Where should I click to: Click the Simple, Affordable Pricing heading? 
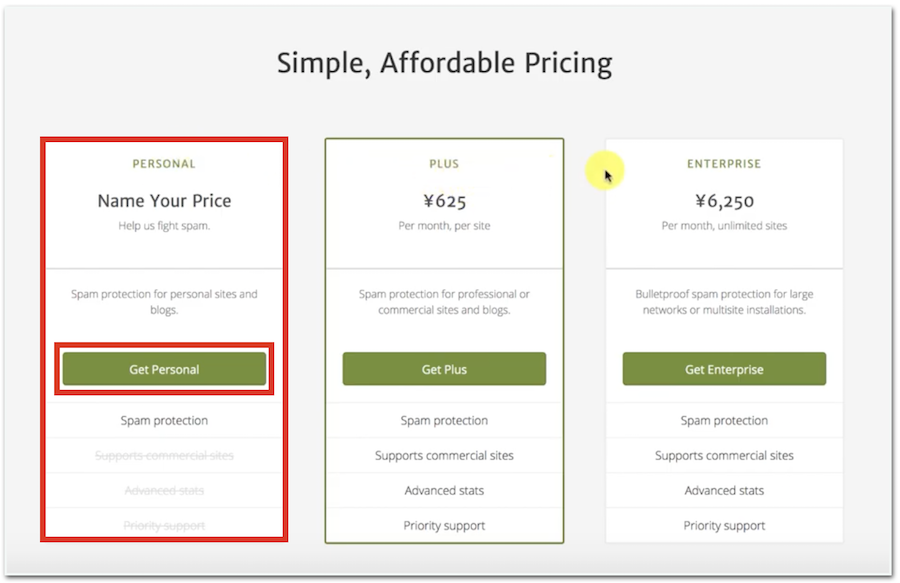tap(444, 64)
